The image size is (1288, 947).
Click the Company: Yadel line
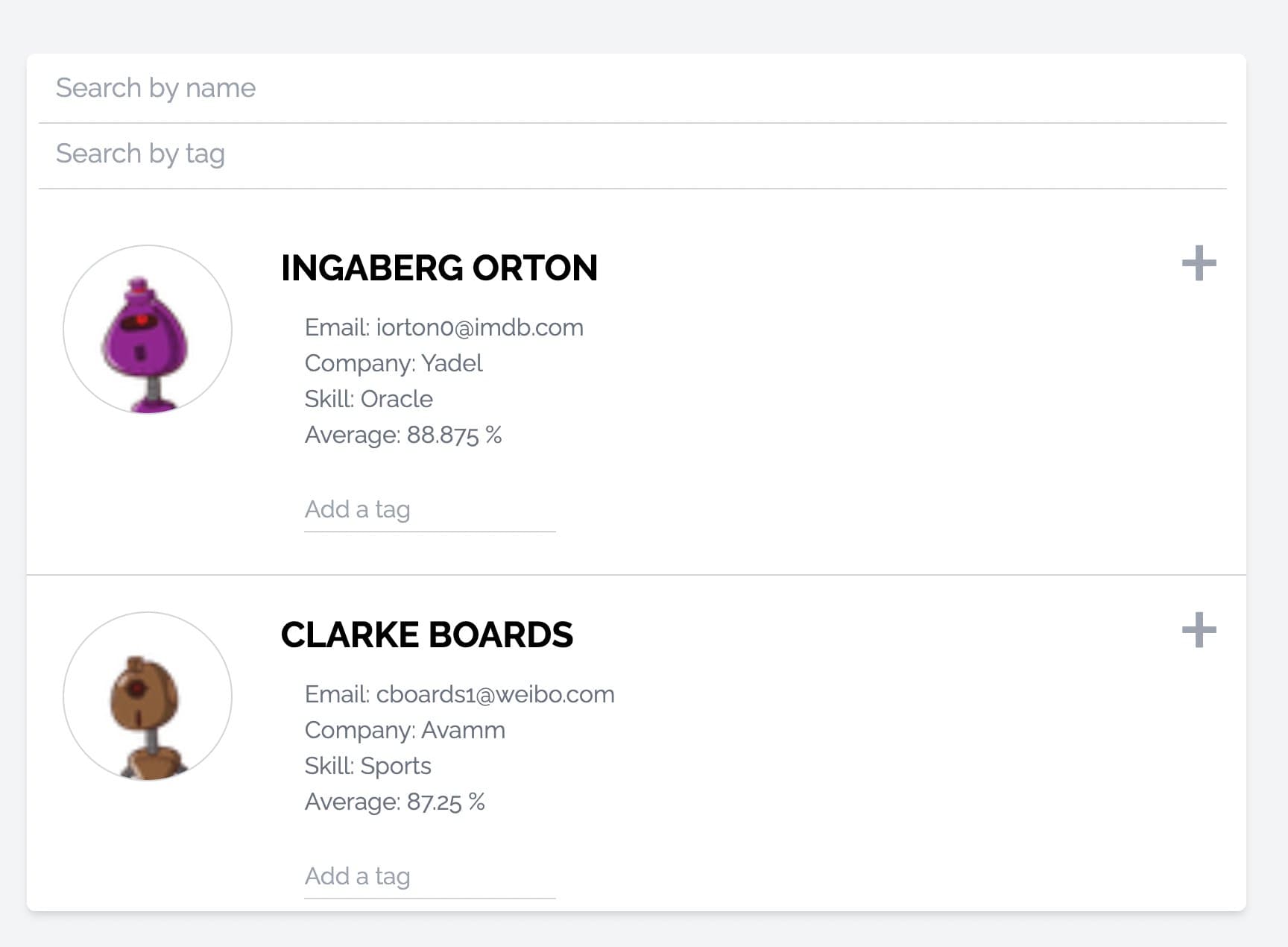(x=394, y=363)
